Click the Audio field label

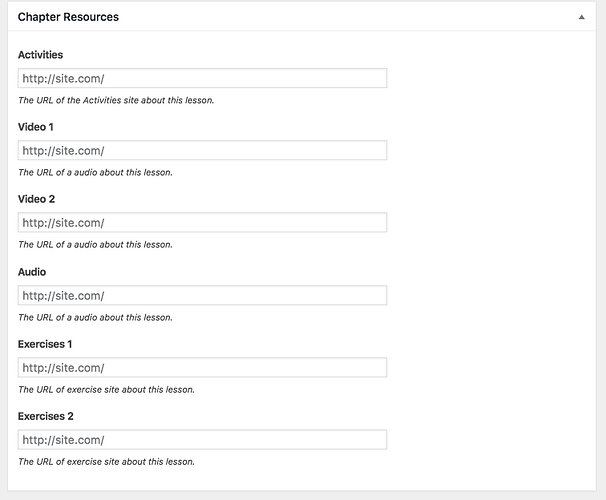pos(32,272)
